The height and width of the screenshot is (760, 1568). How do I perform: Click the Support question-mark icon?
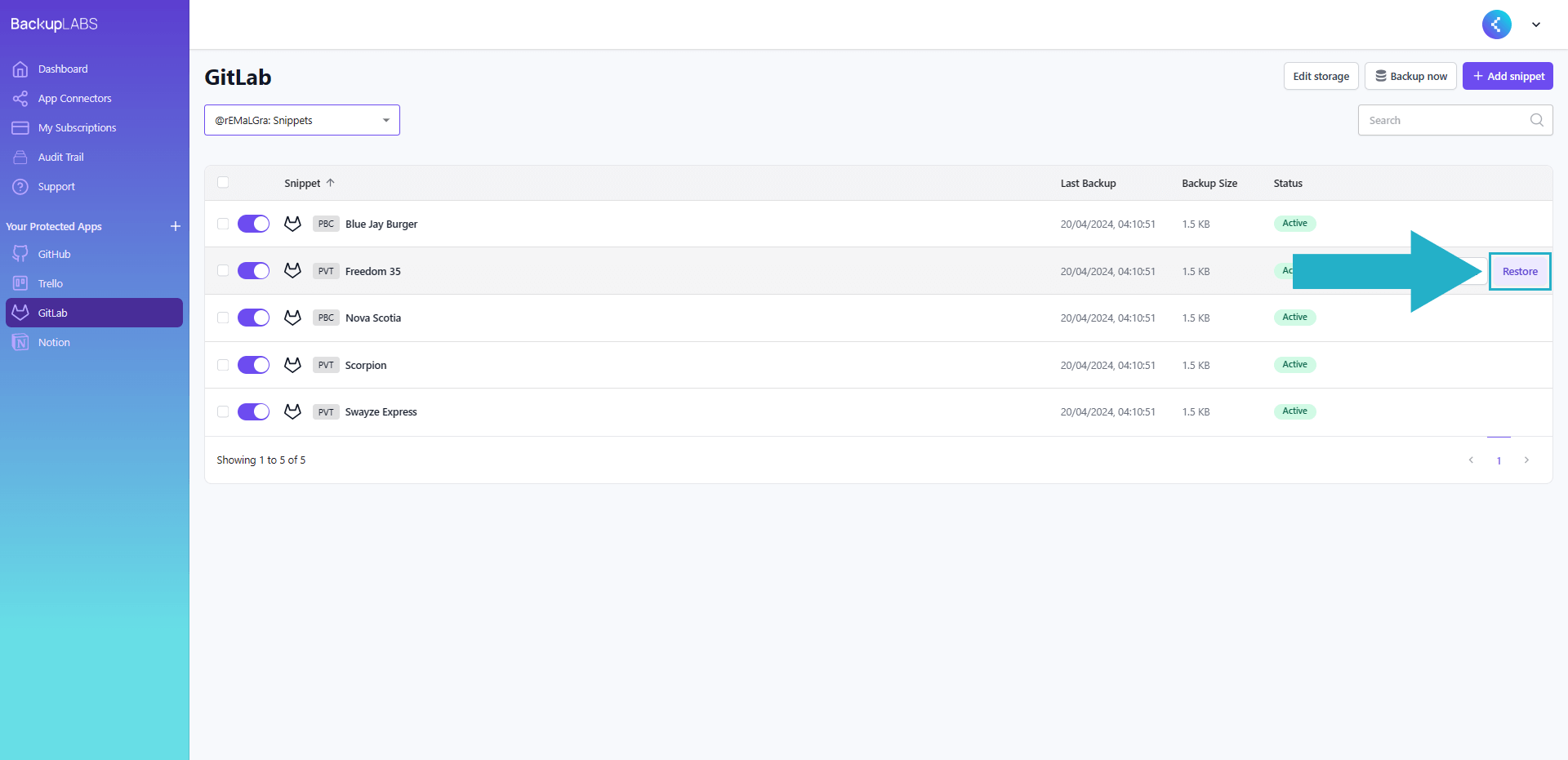pos(20,187)
